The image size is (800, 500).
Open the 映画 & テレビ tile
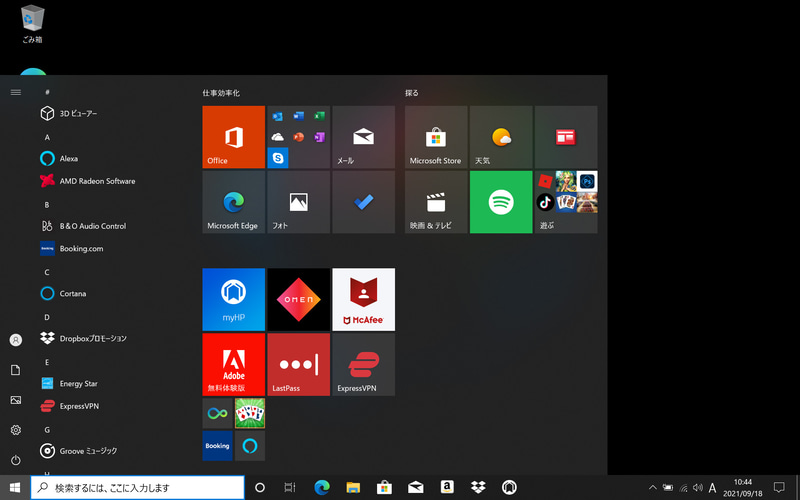tap(436, 202)
